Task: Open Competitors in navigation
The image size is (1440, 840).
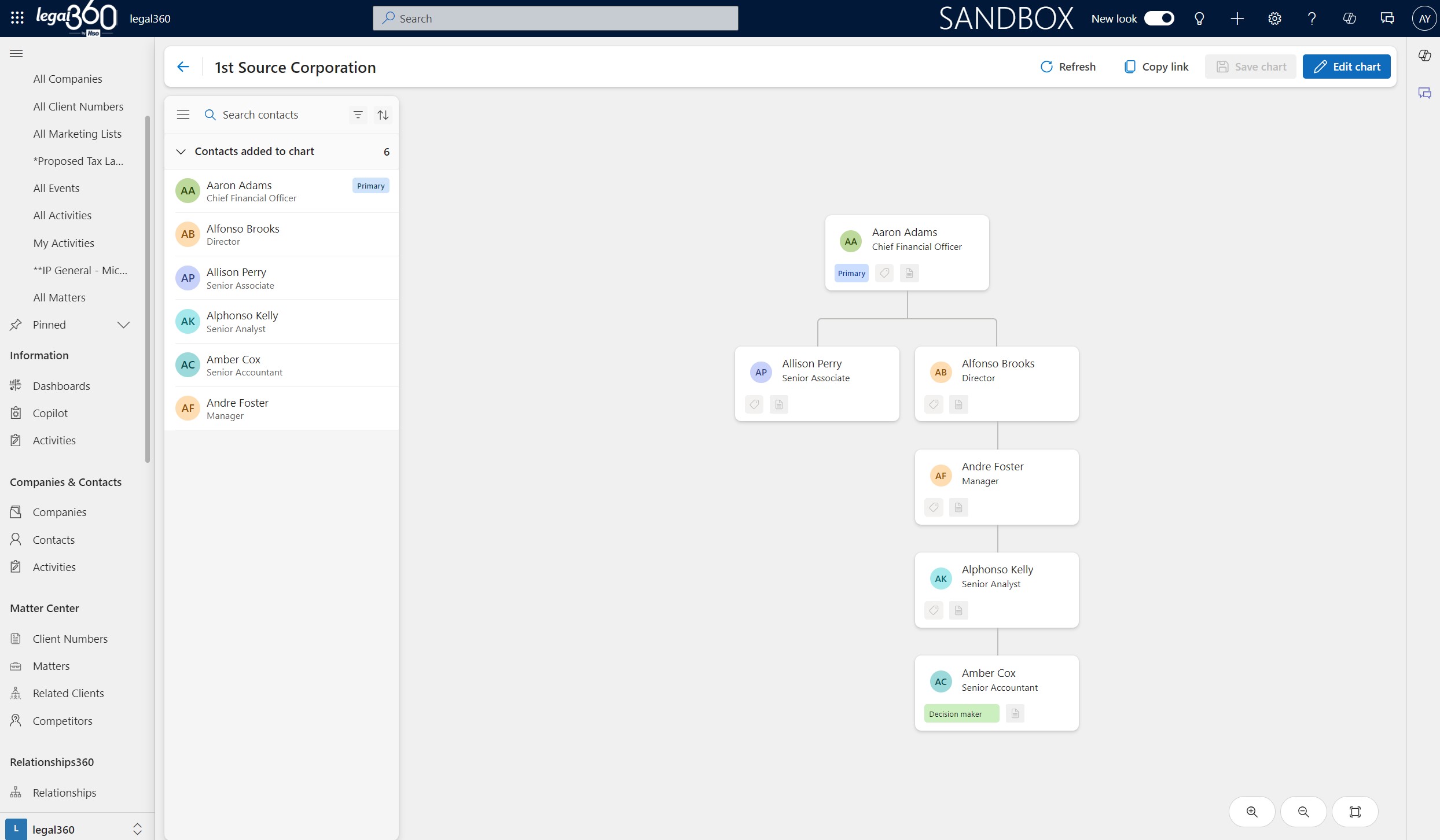Action: pos(63,721)
